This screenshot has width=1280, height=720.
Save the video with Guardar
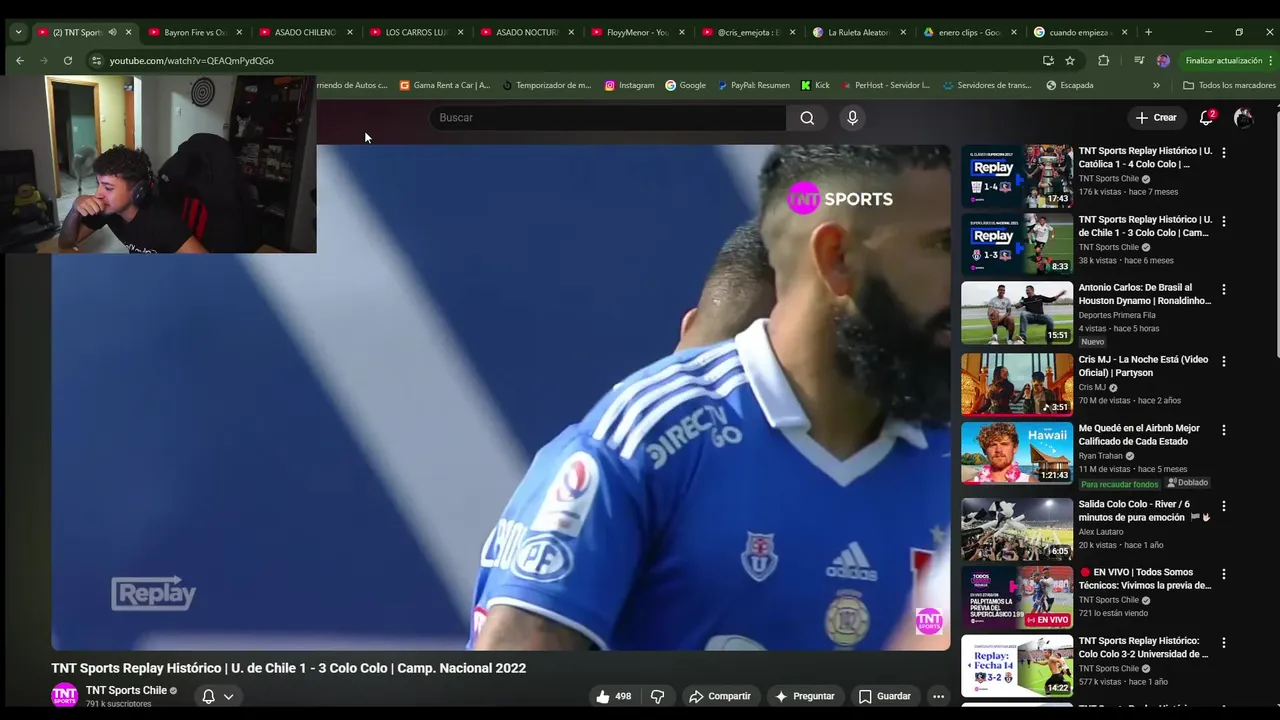885,696
